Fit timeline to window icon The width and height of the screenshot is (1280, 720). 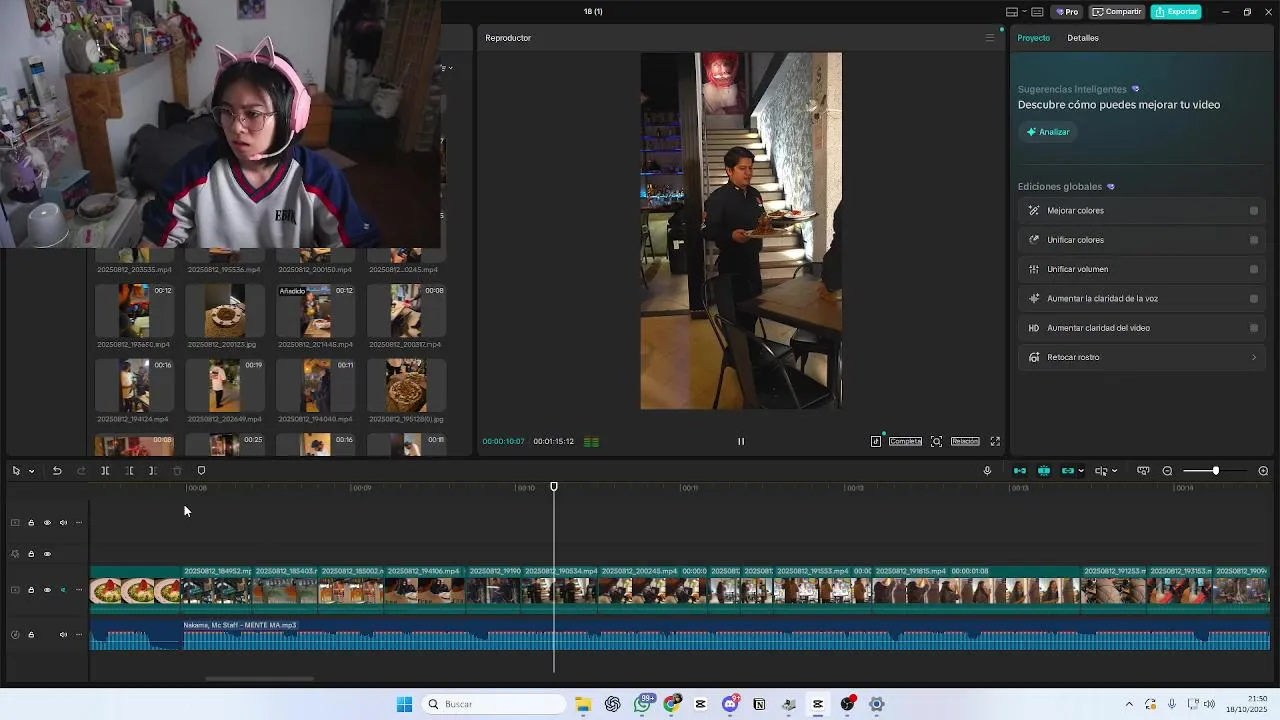(x=1143, y=471)
